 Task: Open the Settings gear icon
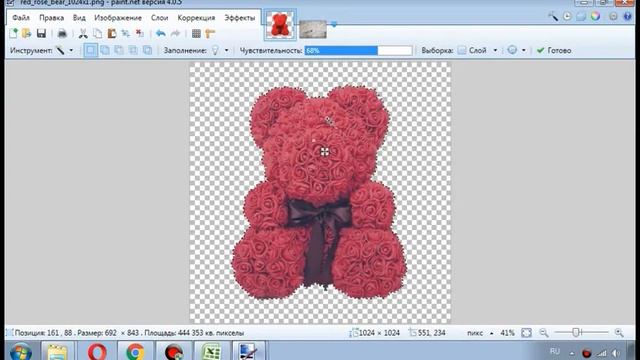click(x=613, y=16)
